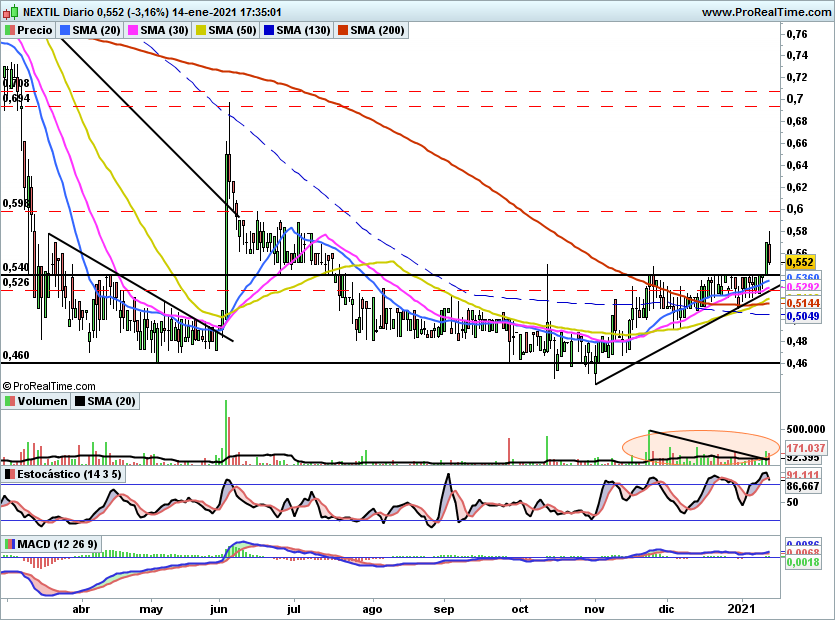Click the Estocástico indicator icon
This screenshot has height=620, width=835.
[x=10, y=474]
